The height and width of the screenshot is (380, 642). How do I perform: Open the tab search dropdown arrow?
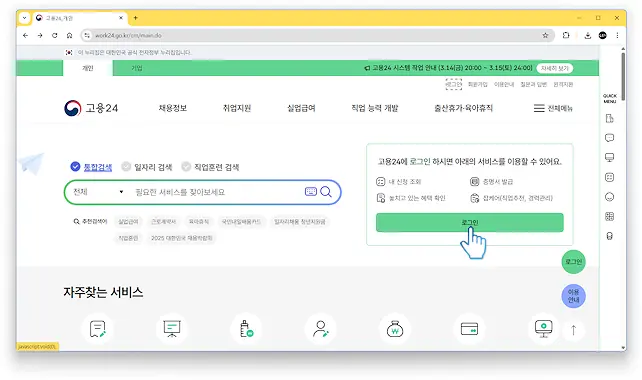point(25,18)
